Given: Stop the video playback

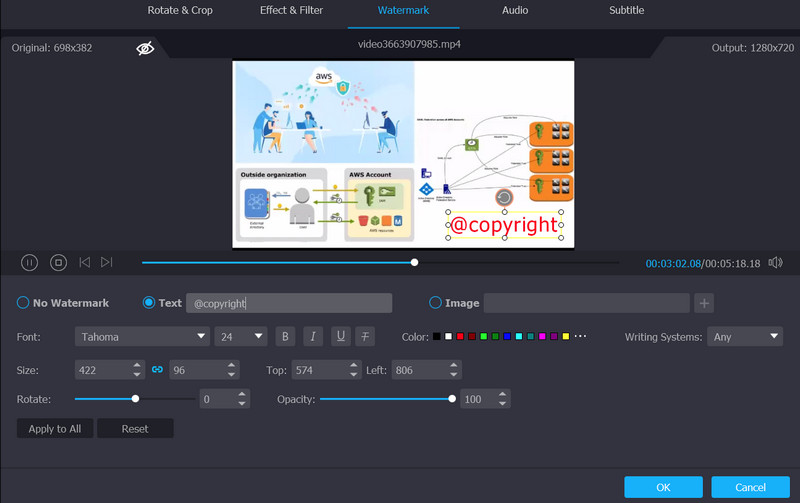Looking at the screenshot, I should tap(58, 262).
